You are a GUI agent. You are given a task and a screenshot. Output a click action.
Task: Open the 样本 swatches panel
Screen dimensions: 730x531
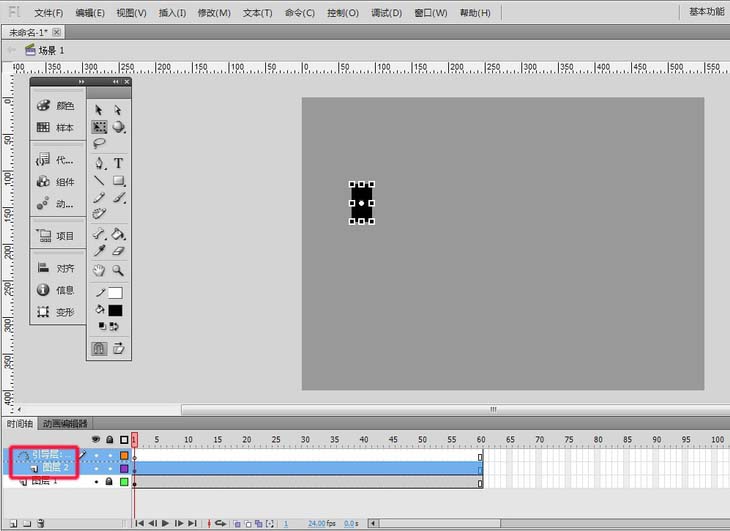point(55,127)
